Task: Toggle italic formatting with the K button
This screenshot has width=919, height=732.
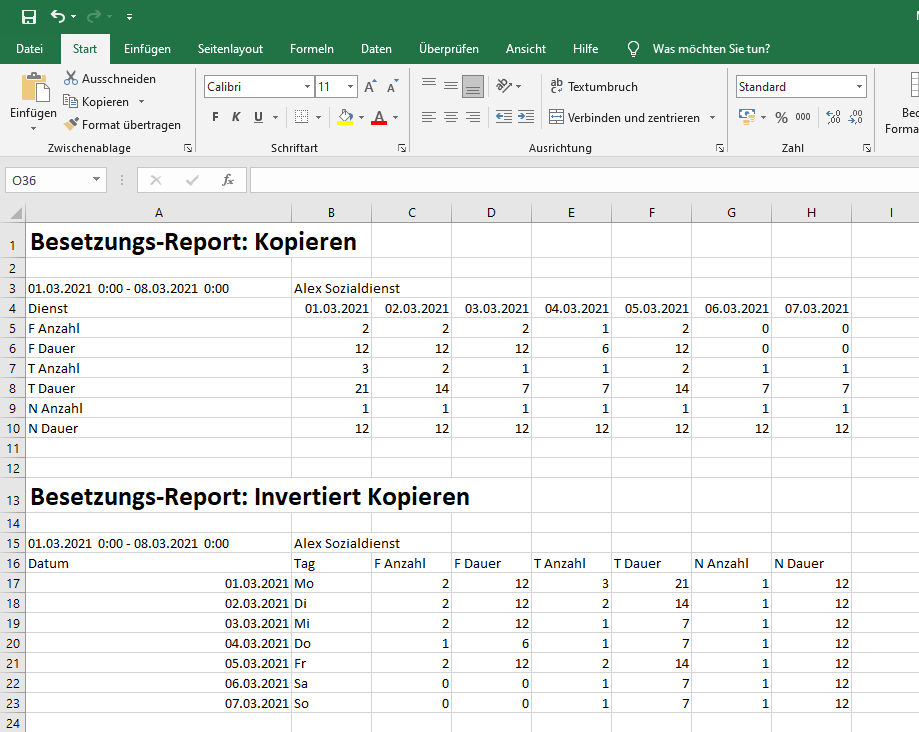Action: coord(237,118)
